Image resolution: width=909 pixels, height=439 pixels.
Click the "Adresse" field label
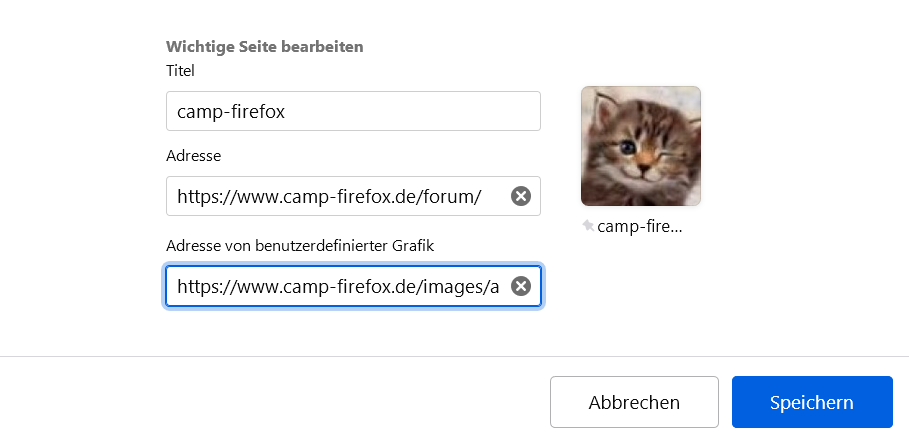pos(193,156)
